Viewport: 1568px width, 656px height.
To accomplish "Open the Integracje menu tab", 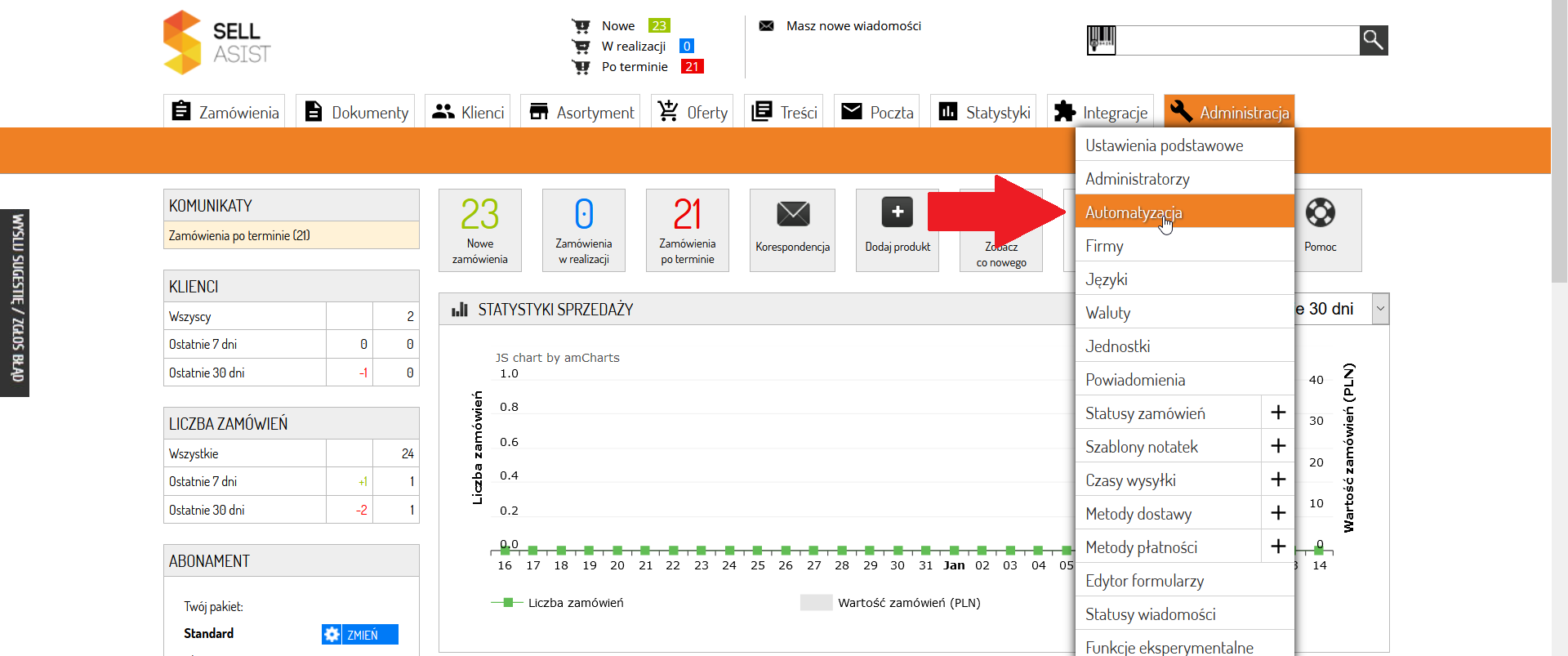I will [1100, 112].
